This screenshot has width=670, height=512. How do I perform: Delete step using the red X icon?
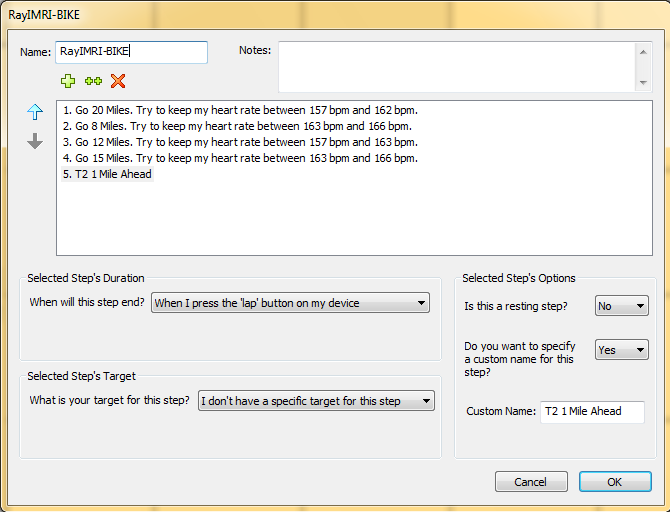click(x=118, y=81)
